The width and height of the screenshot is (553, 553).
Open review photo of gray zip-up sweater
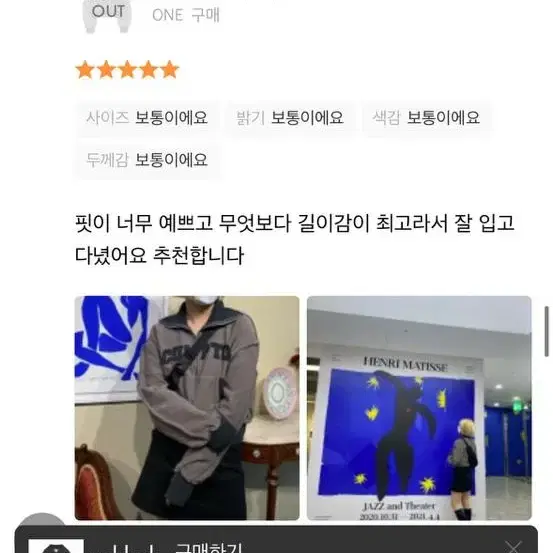coord(187,408)
